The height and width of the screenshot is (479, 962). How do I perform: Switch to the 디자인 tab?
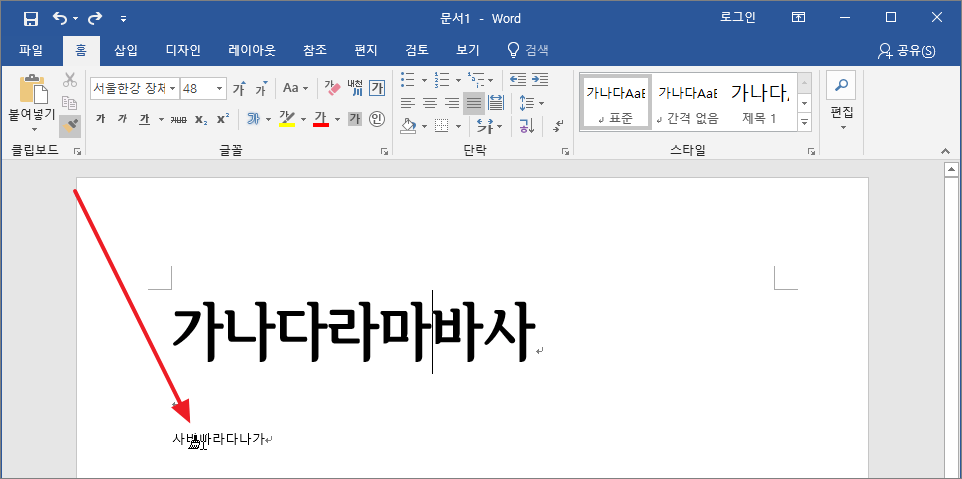point(183,50)
